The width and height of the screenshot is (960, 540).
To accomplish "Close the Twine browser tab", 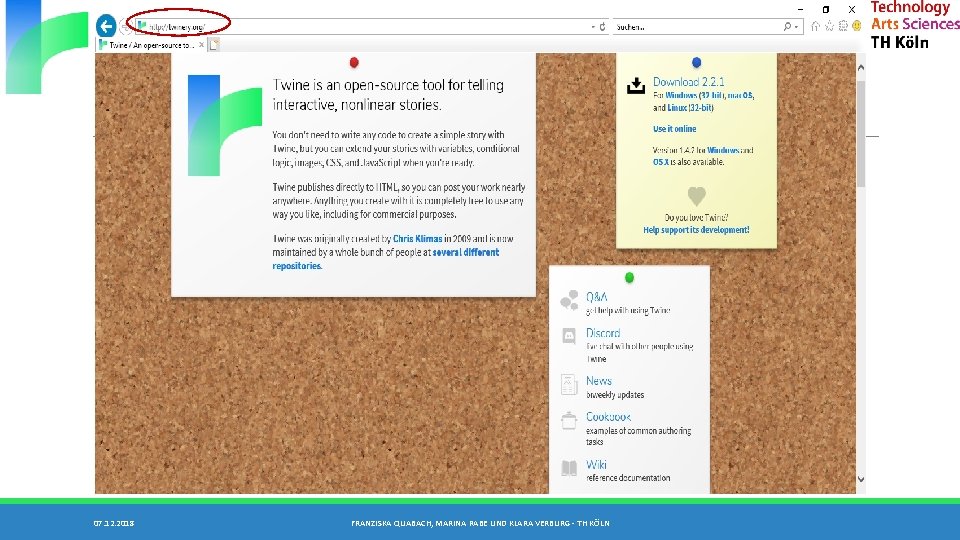I will tap(201, 45).
